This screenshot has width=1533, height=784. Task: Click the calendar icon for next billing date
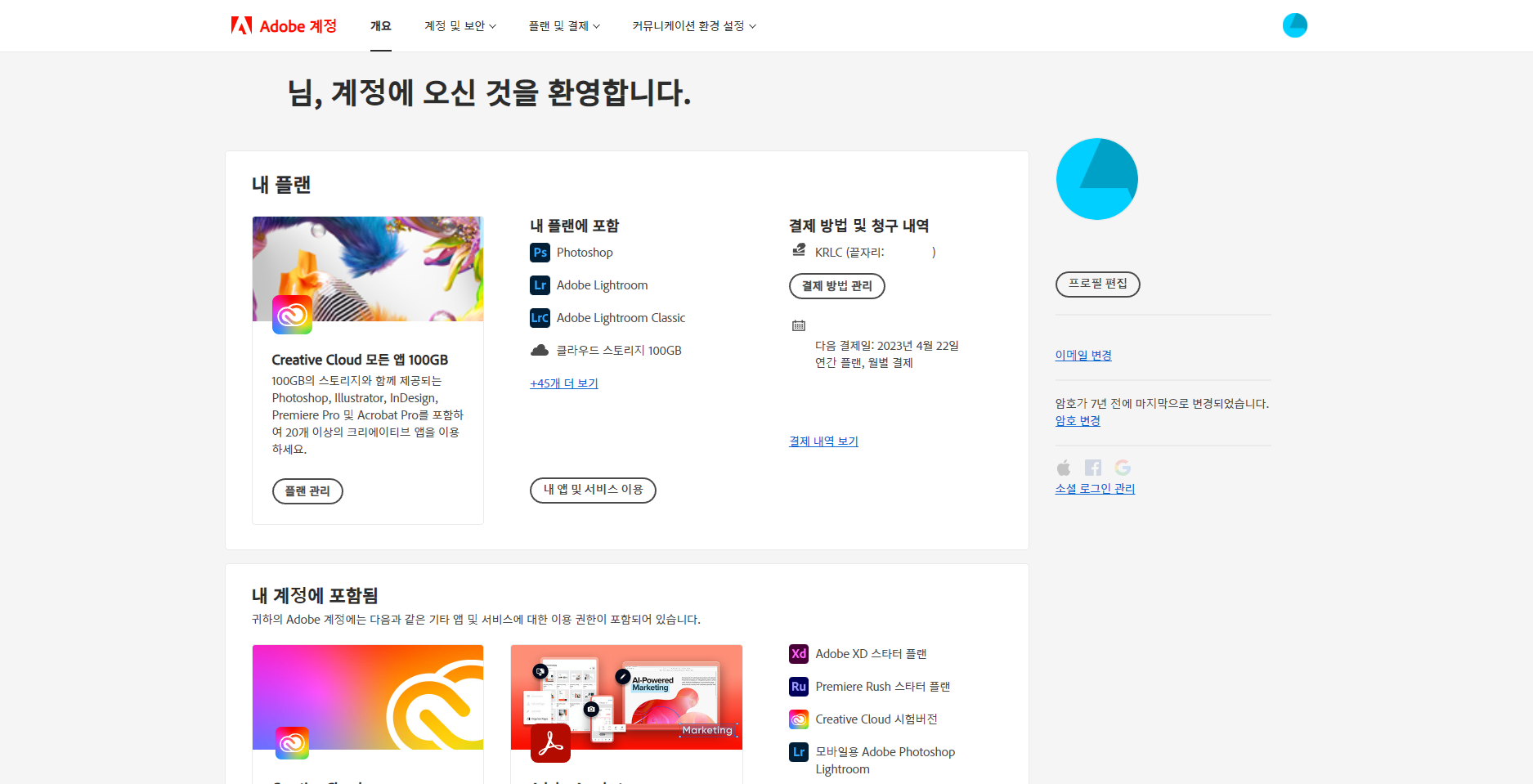(799, 325)
